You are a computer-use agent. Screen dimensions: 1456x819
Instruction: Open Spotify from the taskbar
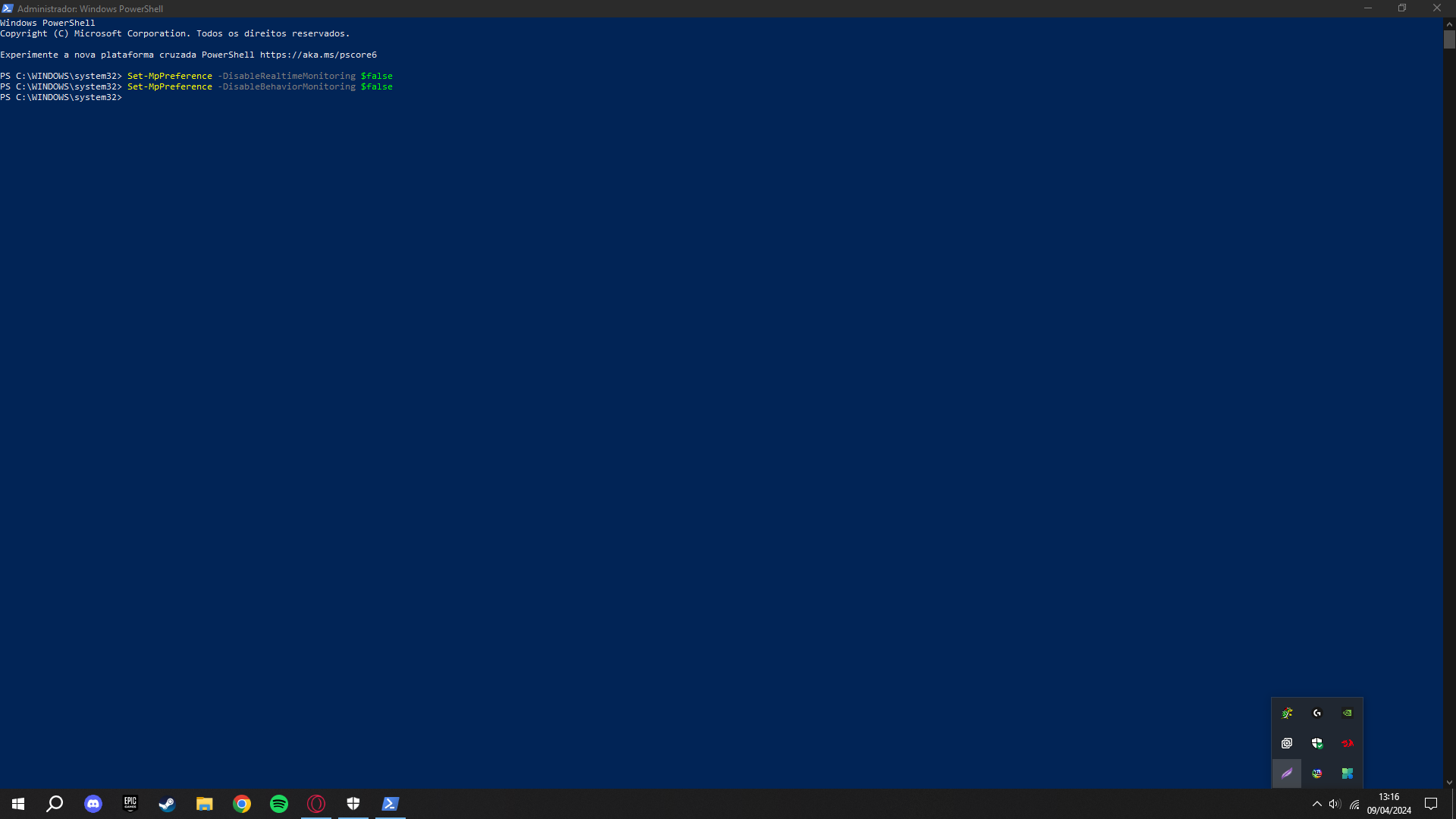pos(279,804)
